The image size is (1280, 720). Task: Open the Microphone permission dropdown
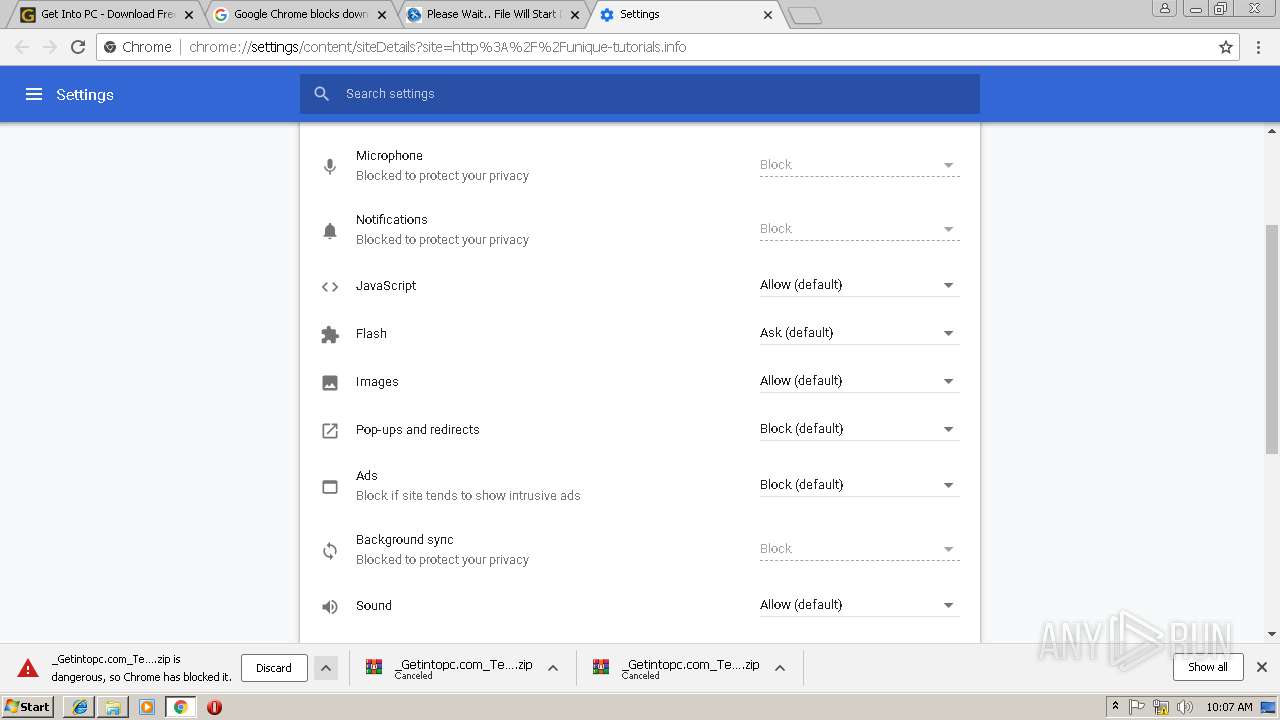click(x=859, y=165)
